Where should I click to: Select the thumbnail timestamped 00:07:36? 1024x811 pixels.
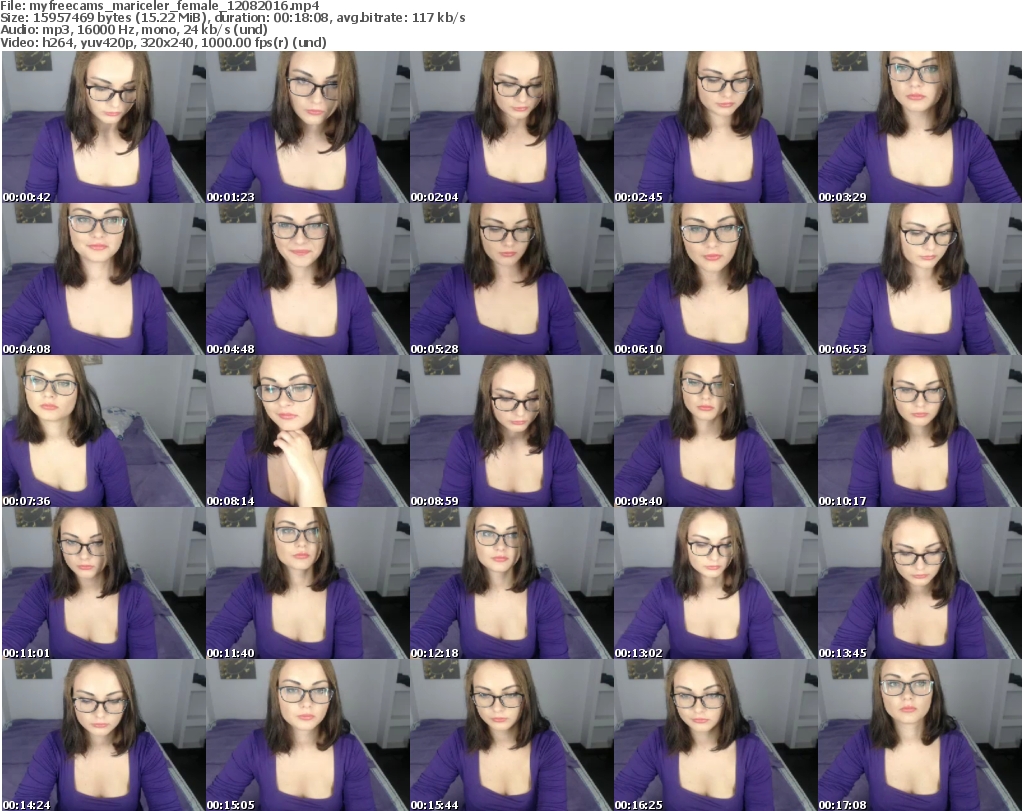point(104,432)
